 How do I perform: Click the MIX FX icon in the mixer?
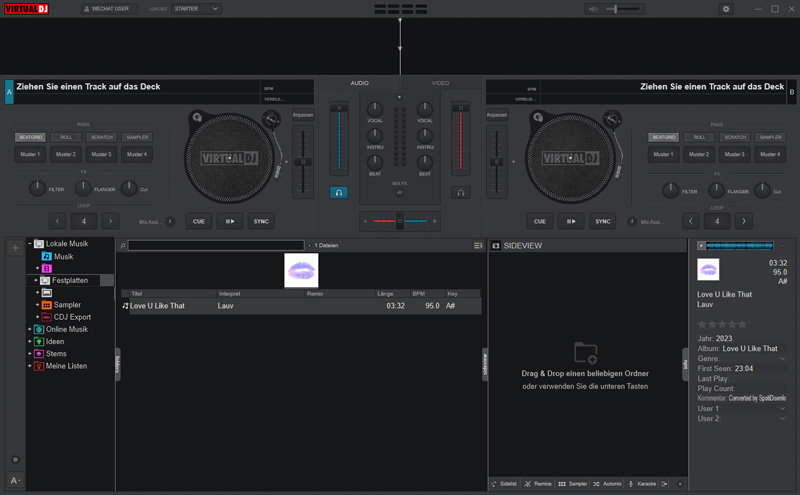399,192
